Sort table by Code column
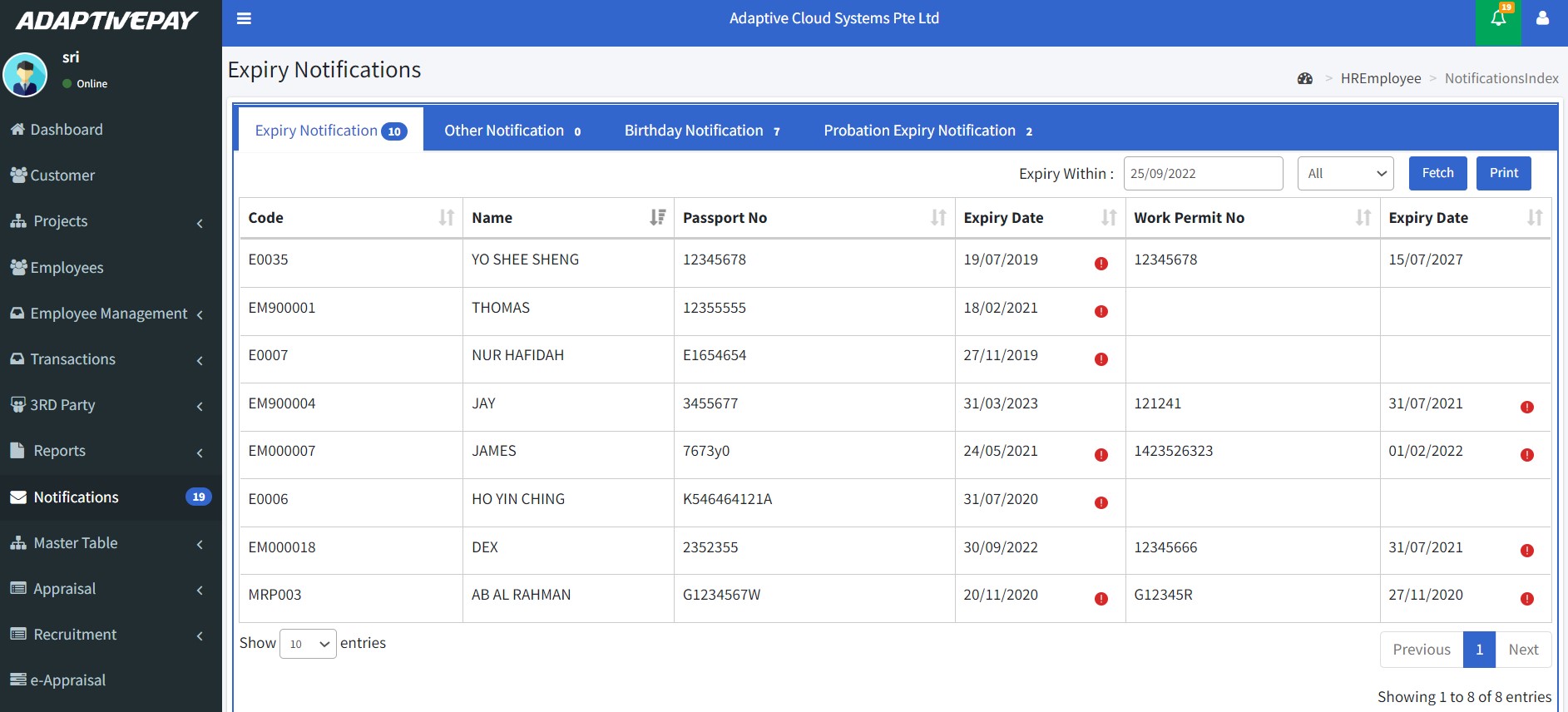The width and height of the screenshot is (1568, 712). coord(350,218)
